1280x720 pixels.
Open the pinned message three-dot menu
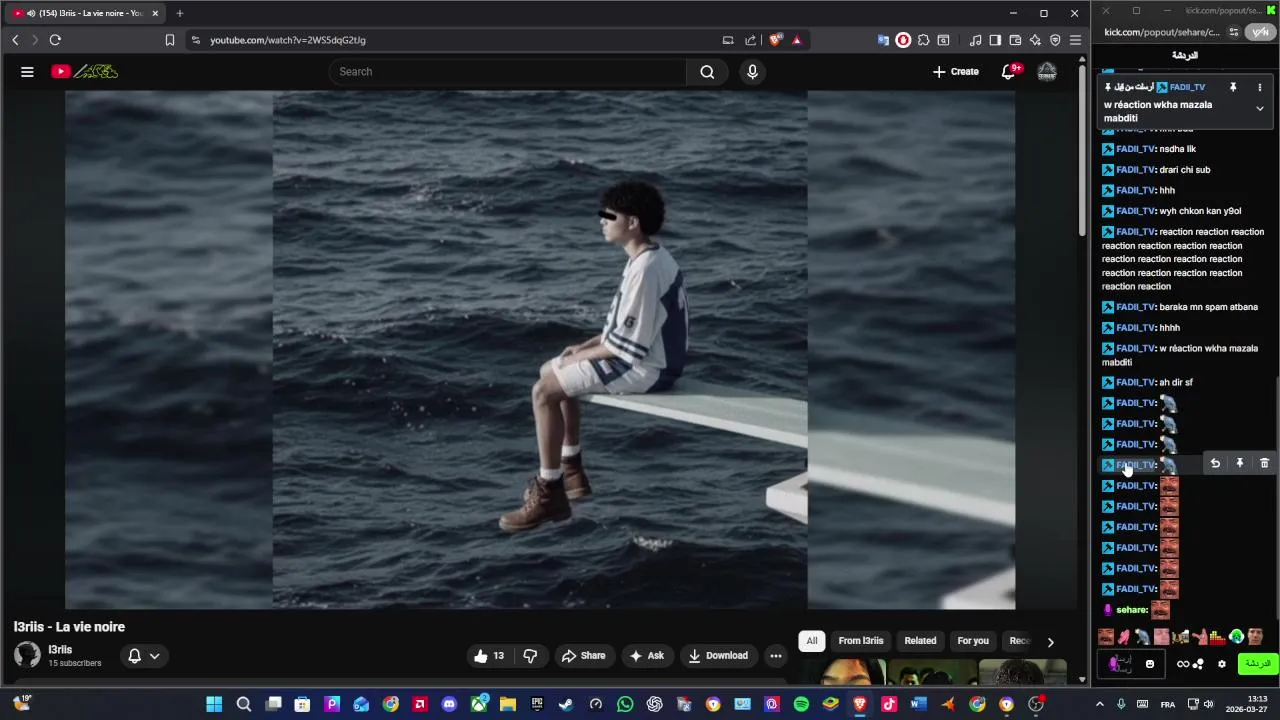coord(1260,88)
